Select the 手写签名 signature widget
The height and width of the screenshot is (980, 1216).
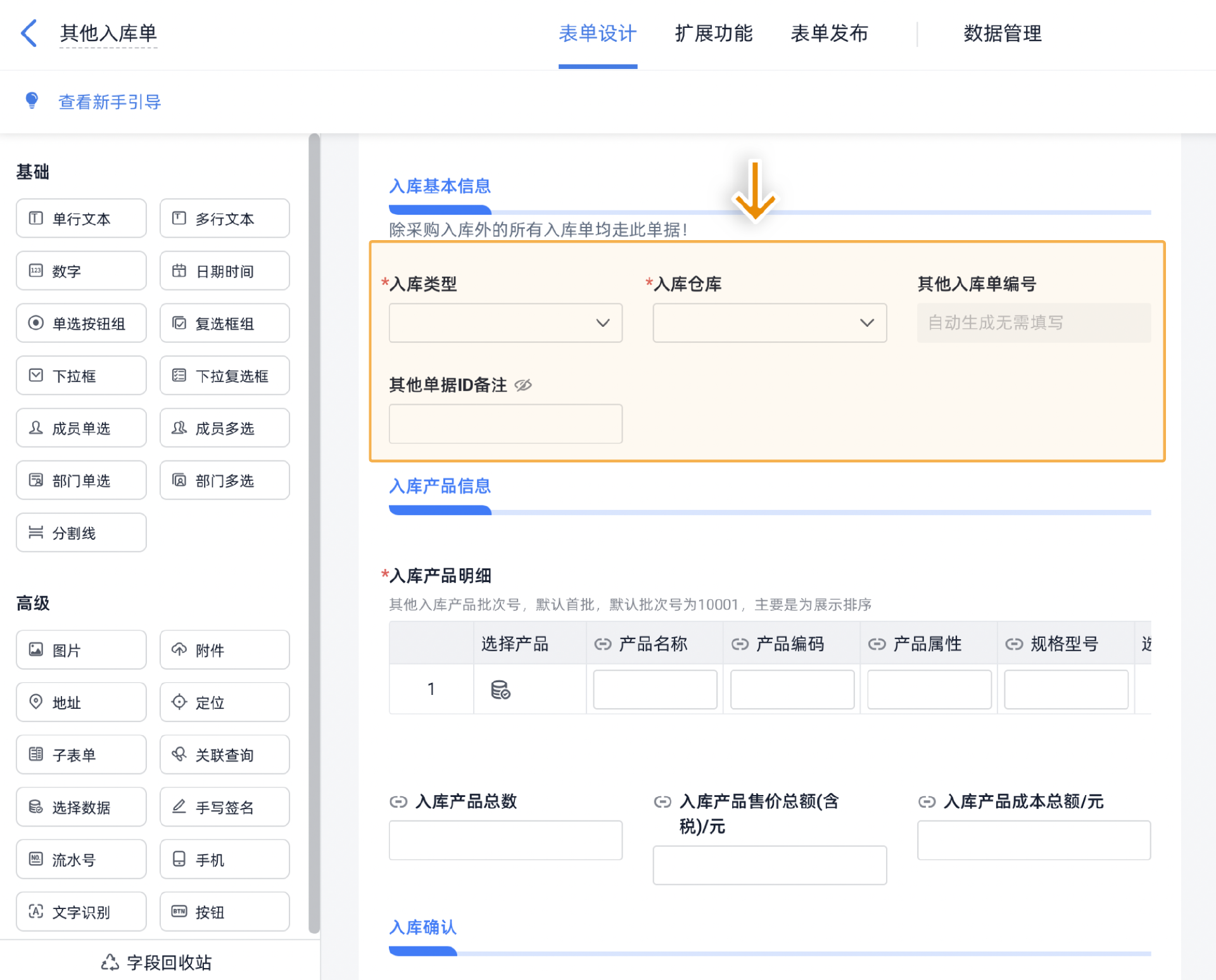point(224,807)
